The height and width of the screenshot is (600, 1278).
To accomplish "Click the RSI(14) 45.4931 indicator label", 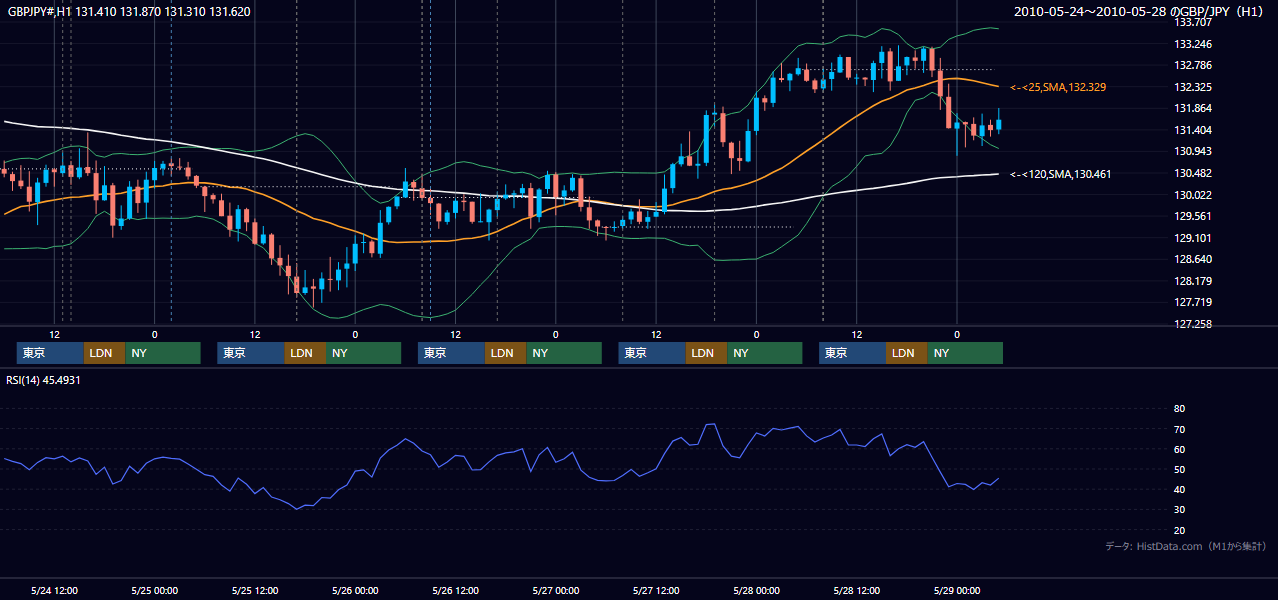I will click(x=43, y=380).
